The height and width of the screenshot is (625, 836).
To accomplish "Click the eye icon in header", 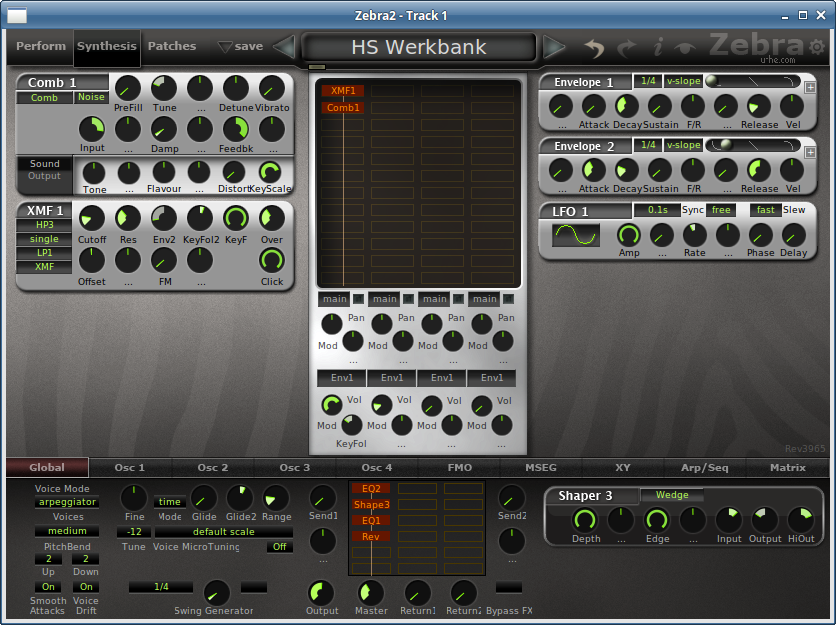I will pyautogui.click(x=685, y=48).
